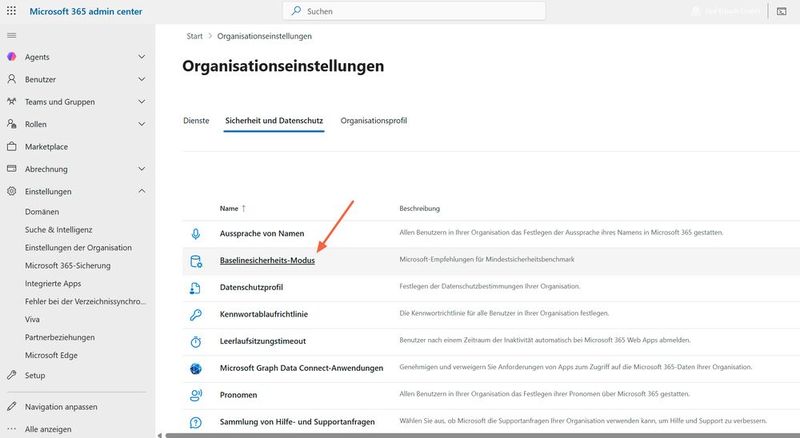
Task: Open the Datenschutzprofil setting
Action: 251,287
